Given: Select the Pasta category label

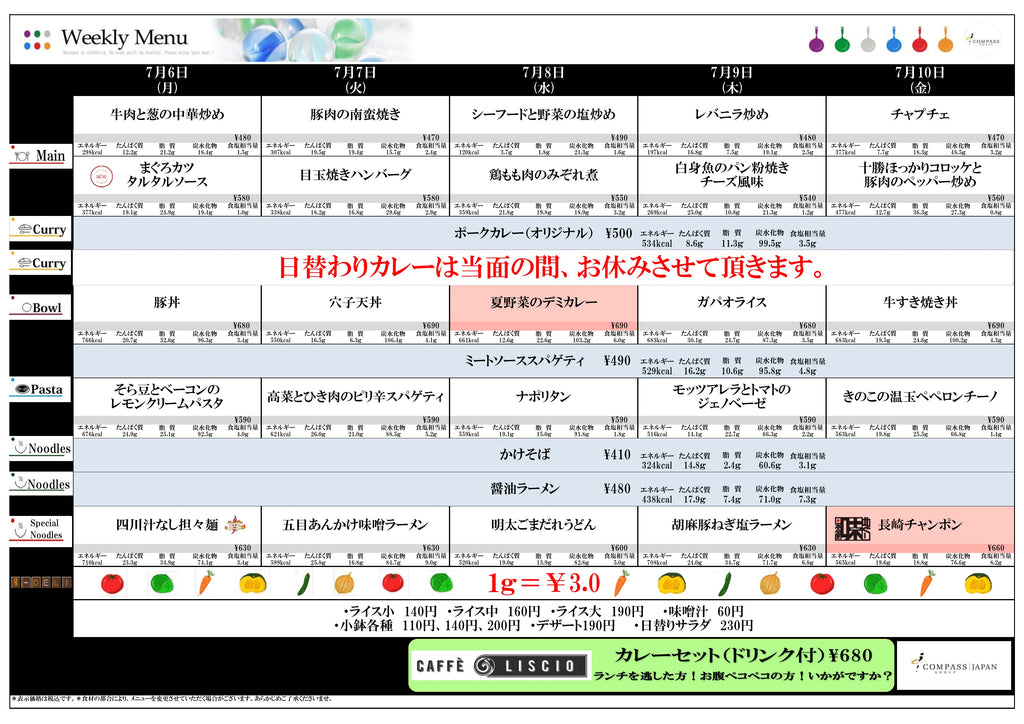Looking at the screenshot, I should [x=40, y=390].
